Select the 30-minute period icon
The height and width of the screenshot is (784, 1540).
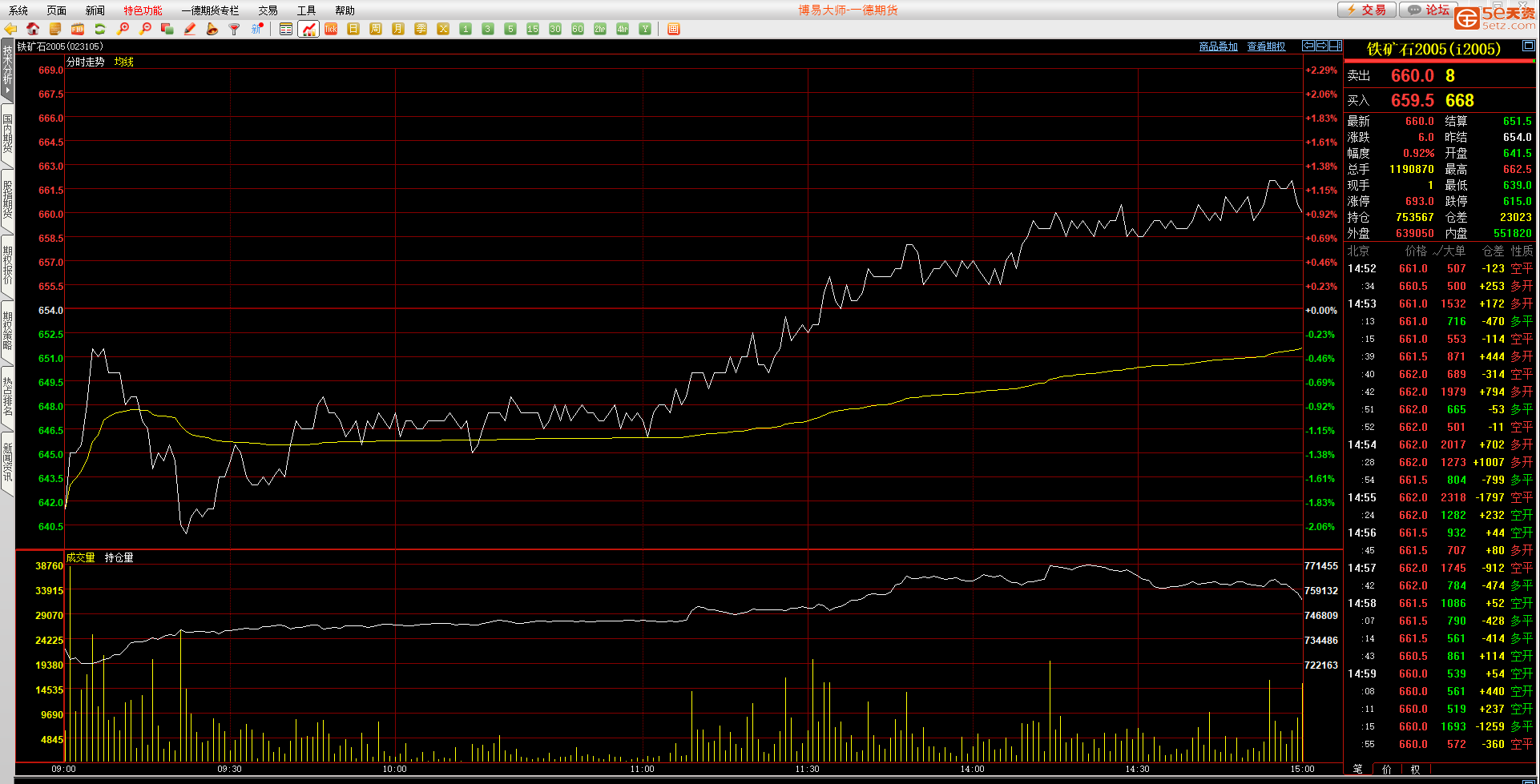pos(555,29)
